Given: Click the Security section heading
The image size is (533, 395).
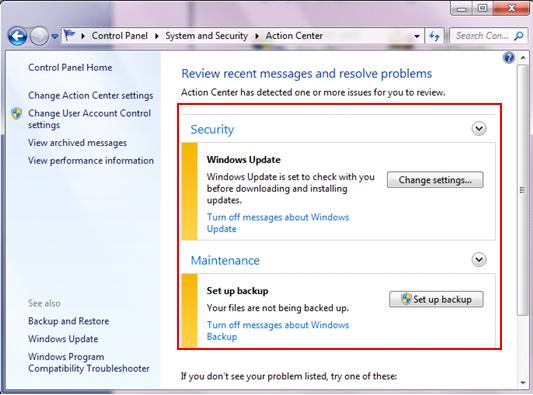Looking at the screenshot, I should click(x=212, y=130).
